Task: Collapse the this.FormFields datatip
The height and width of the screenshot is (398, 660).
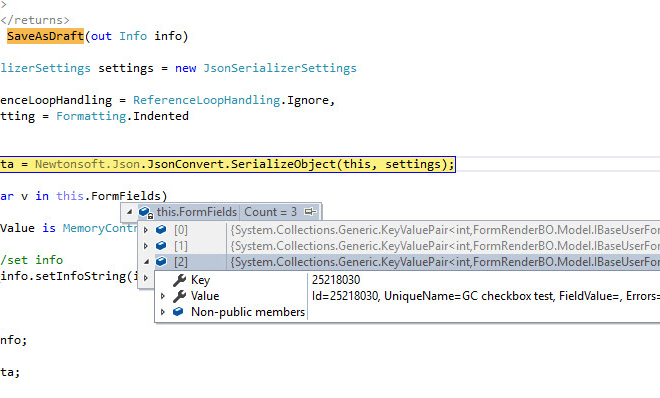Action: [x=129, y=212]
